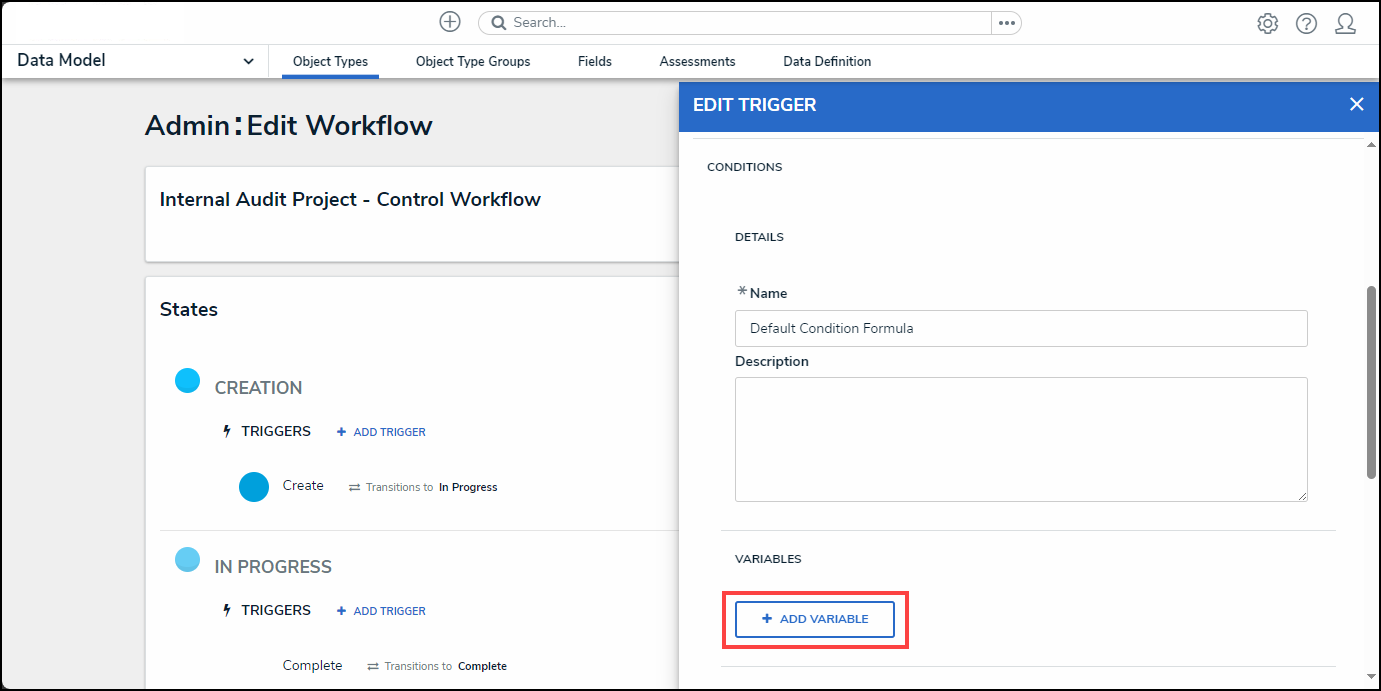1381x691 pixels.
Task: Click the Create trigger circle icon
Action: pyautogui.click(x=254, y=487)
